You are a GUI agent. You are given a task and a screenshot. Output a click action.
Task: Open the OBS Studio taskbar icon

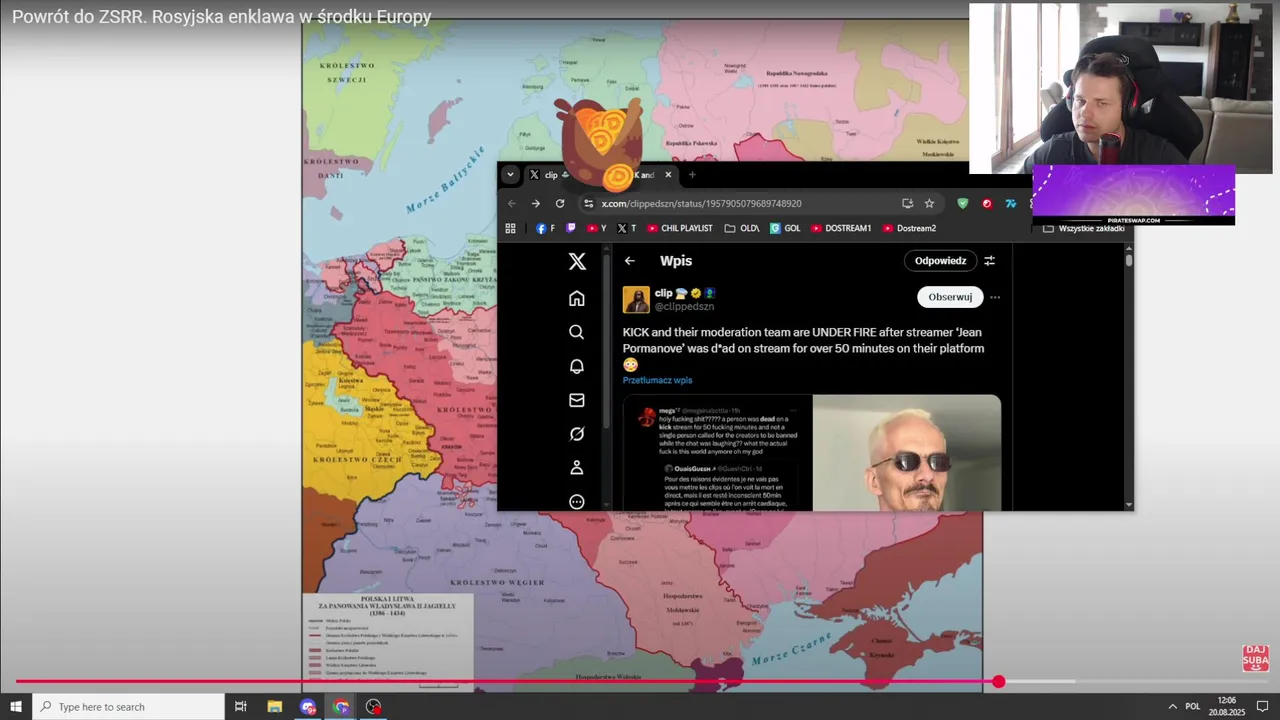[x=373, y=706]
